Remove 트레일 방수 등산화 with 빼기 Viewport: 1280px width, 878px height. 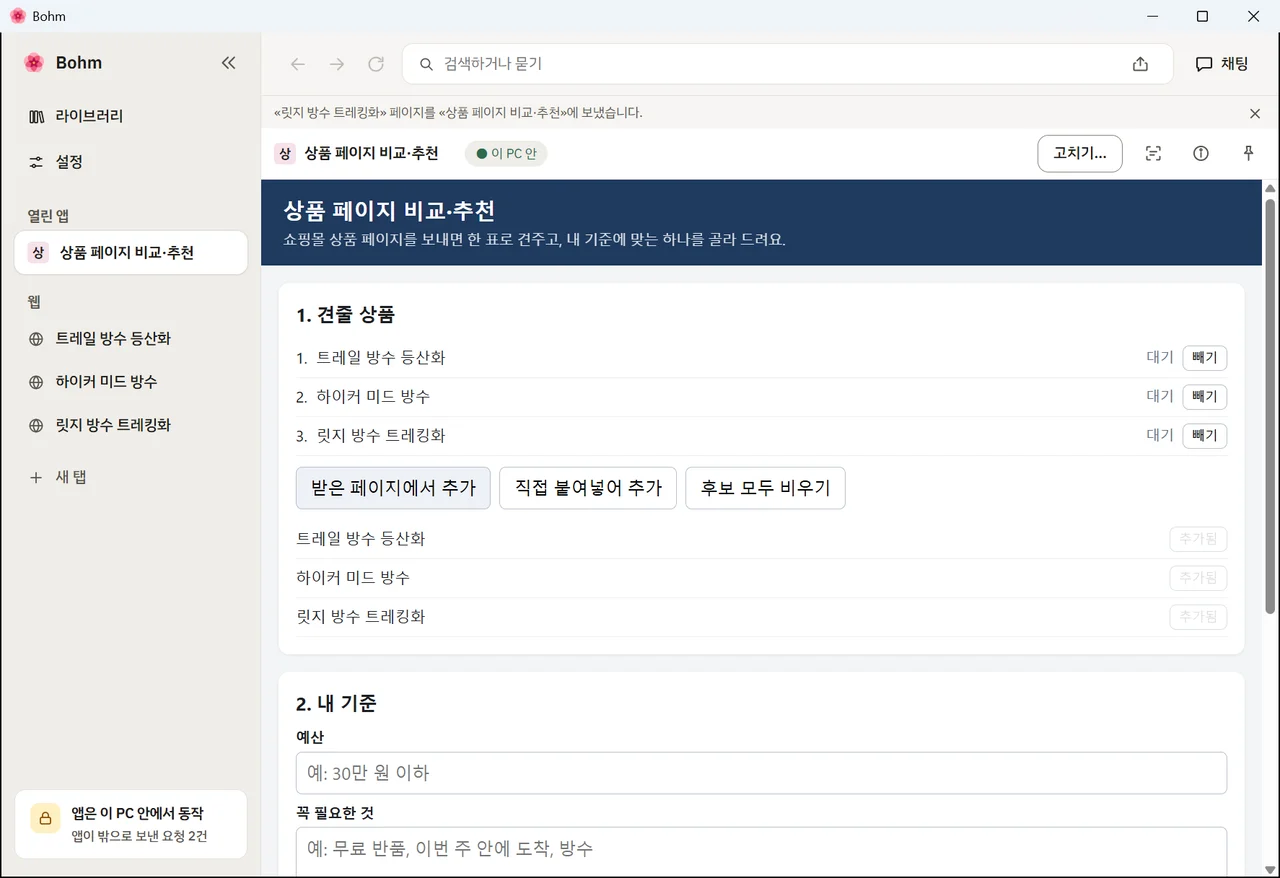[1205, 358]
